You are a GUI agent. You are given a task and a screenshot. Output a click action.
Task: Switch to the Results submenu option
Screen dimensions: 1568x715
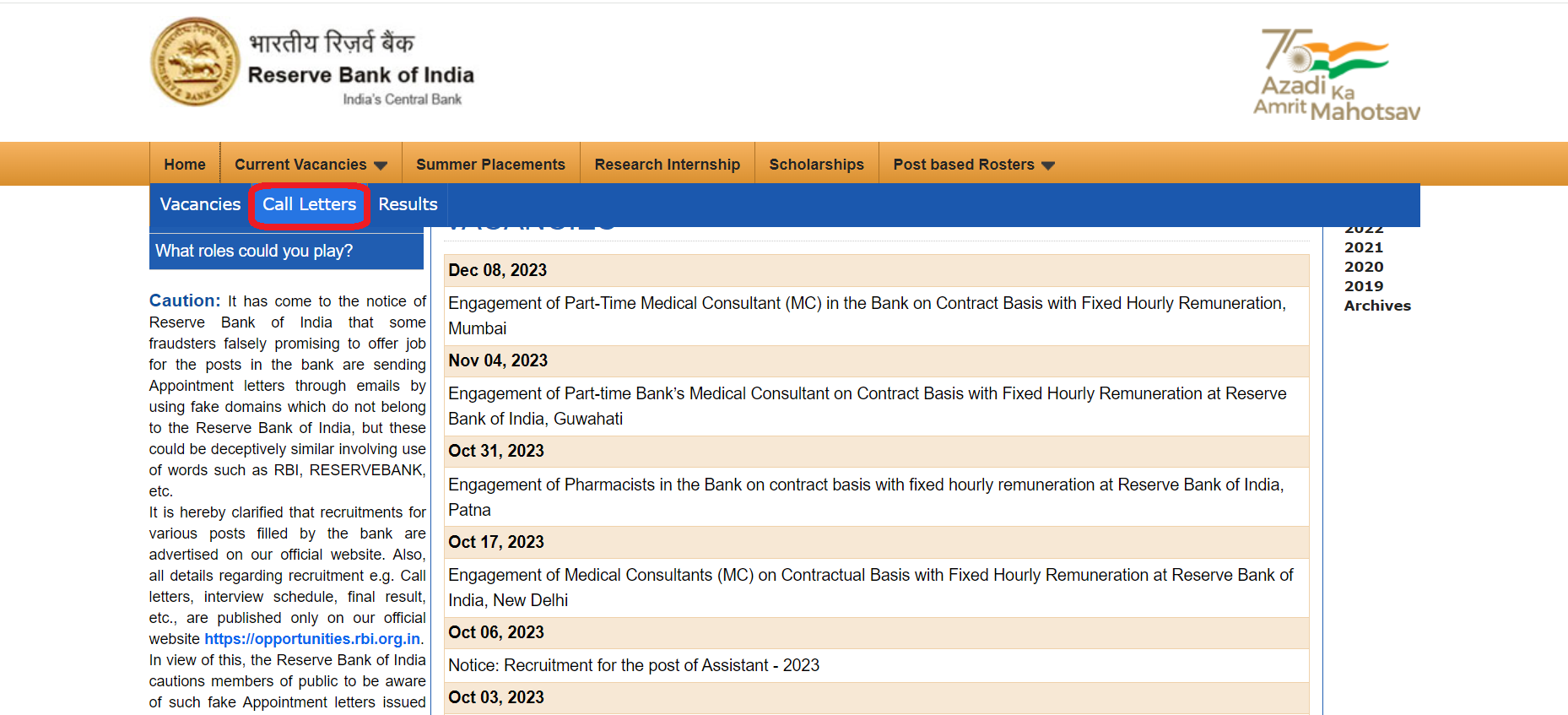pos(408,204)
